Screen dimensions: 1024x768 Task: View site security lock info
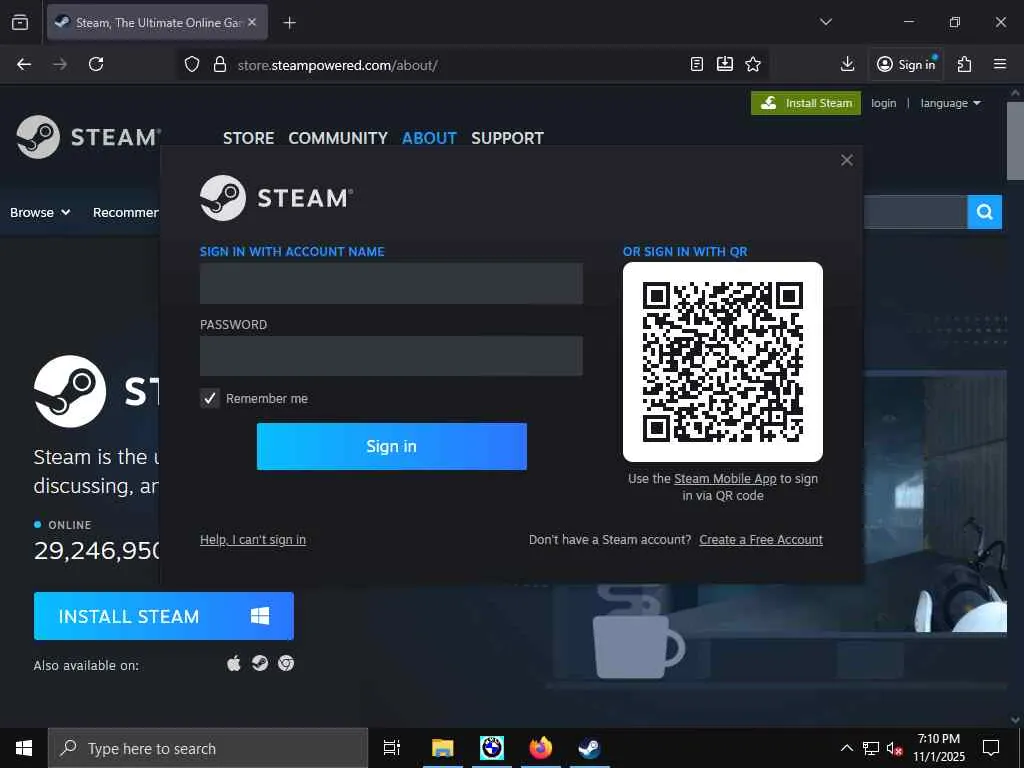[x=220, y=65]
